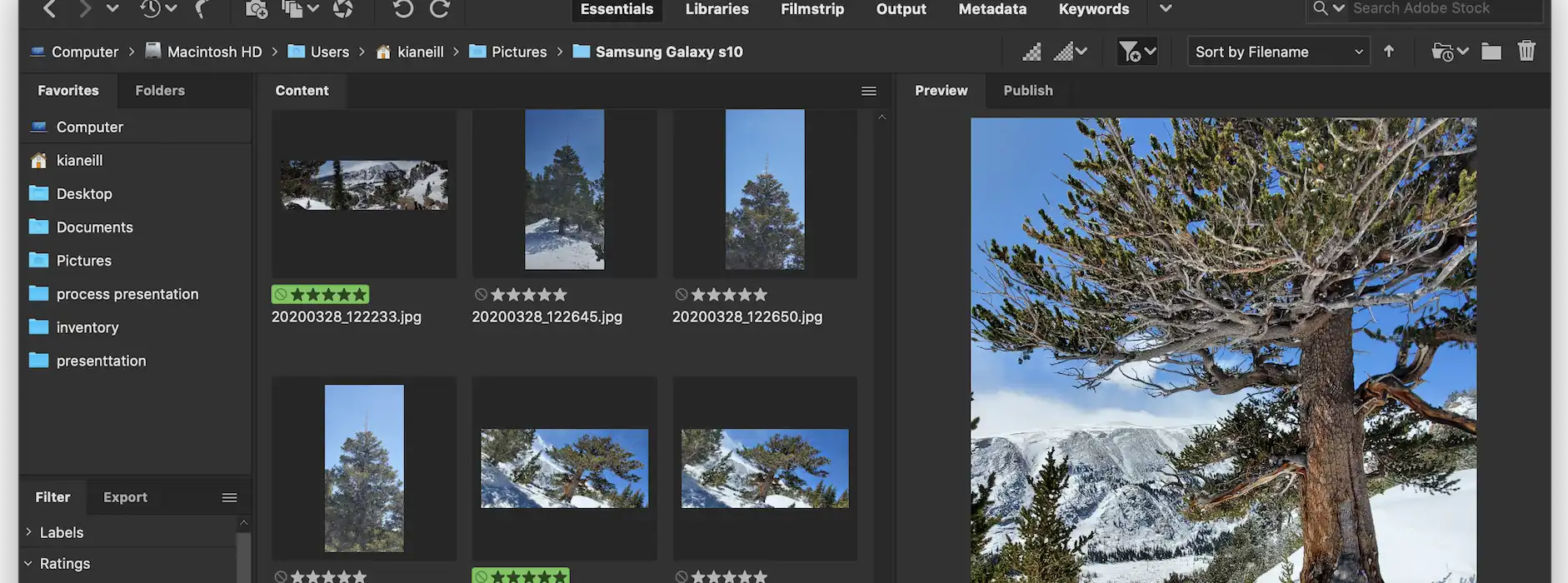Open the parent folder history dropdown

(112, 9)
